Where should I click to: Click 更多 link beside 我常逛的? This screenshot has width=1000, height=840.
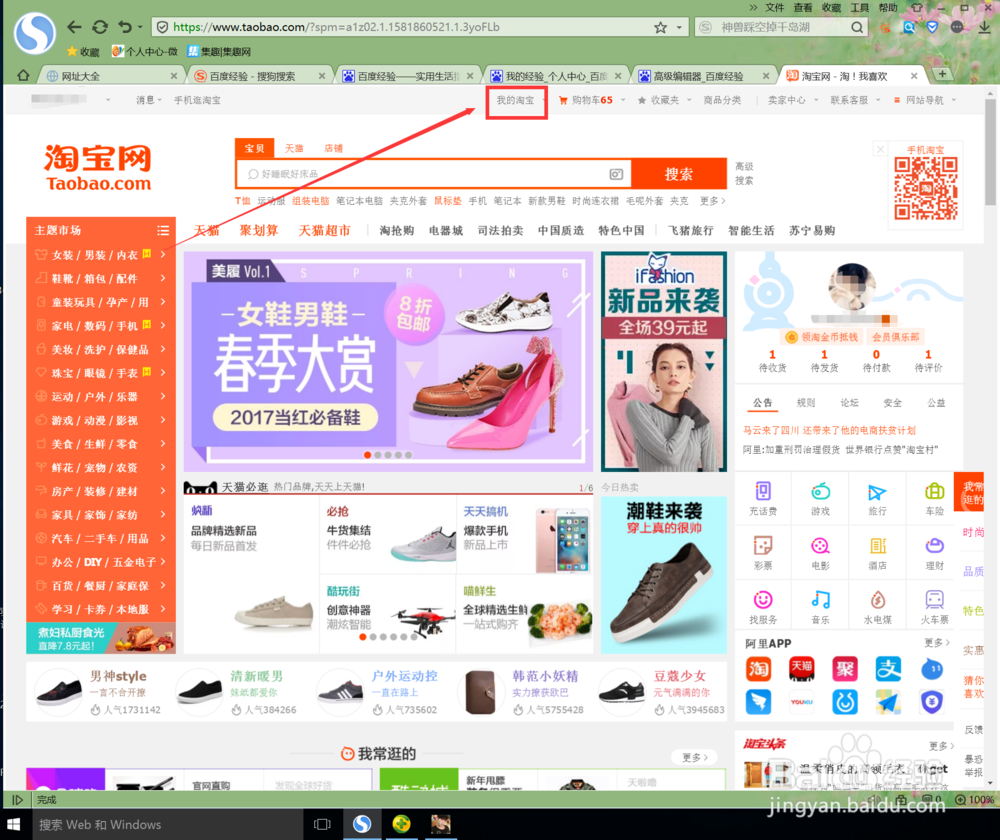695,757
